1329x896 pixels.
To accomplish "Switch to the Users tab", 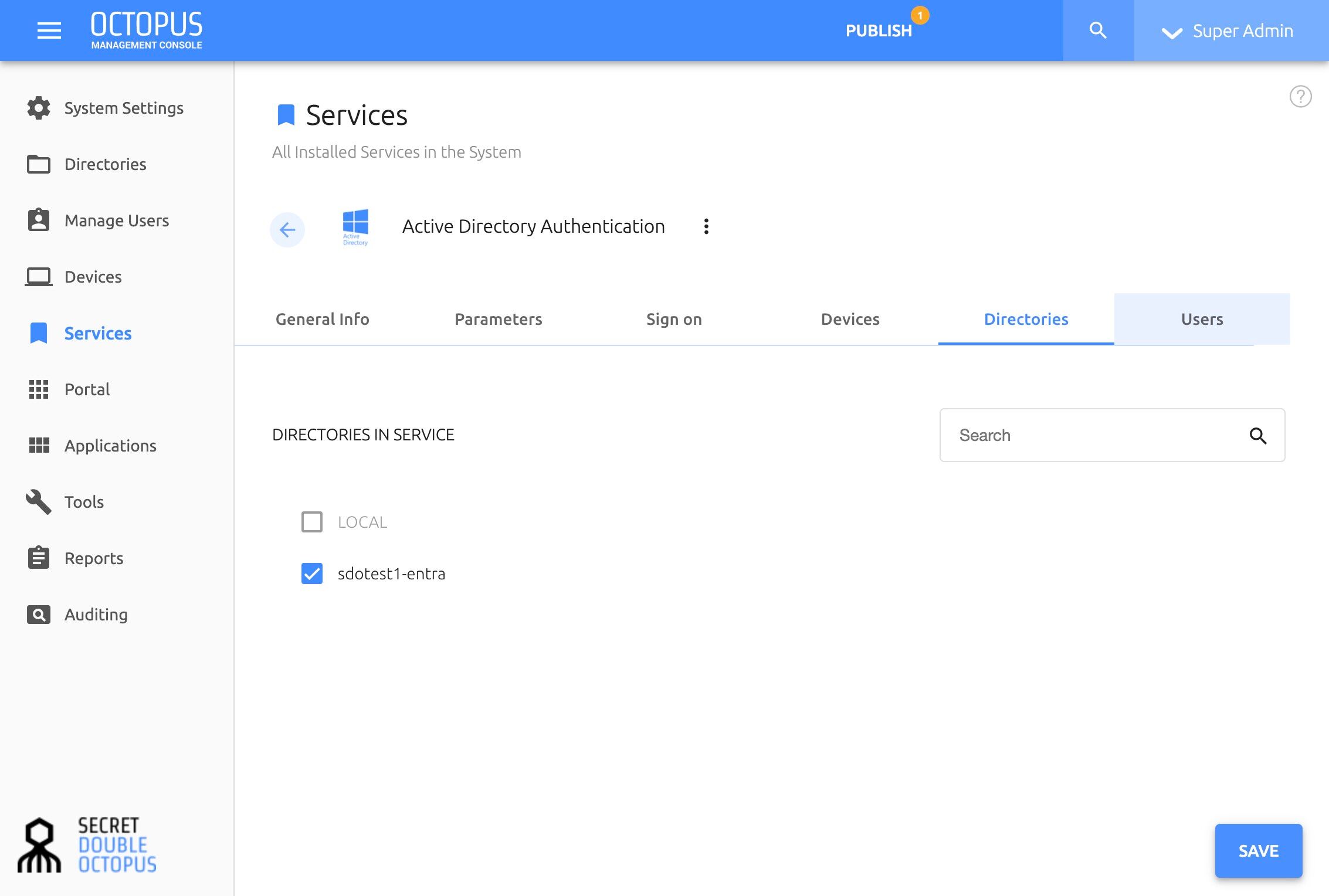I will coord(1202,319).
